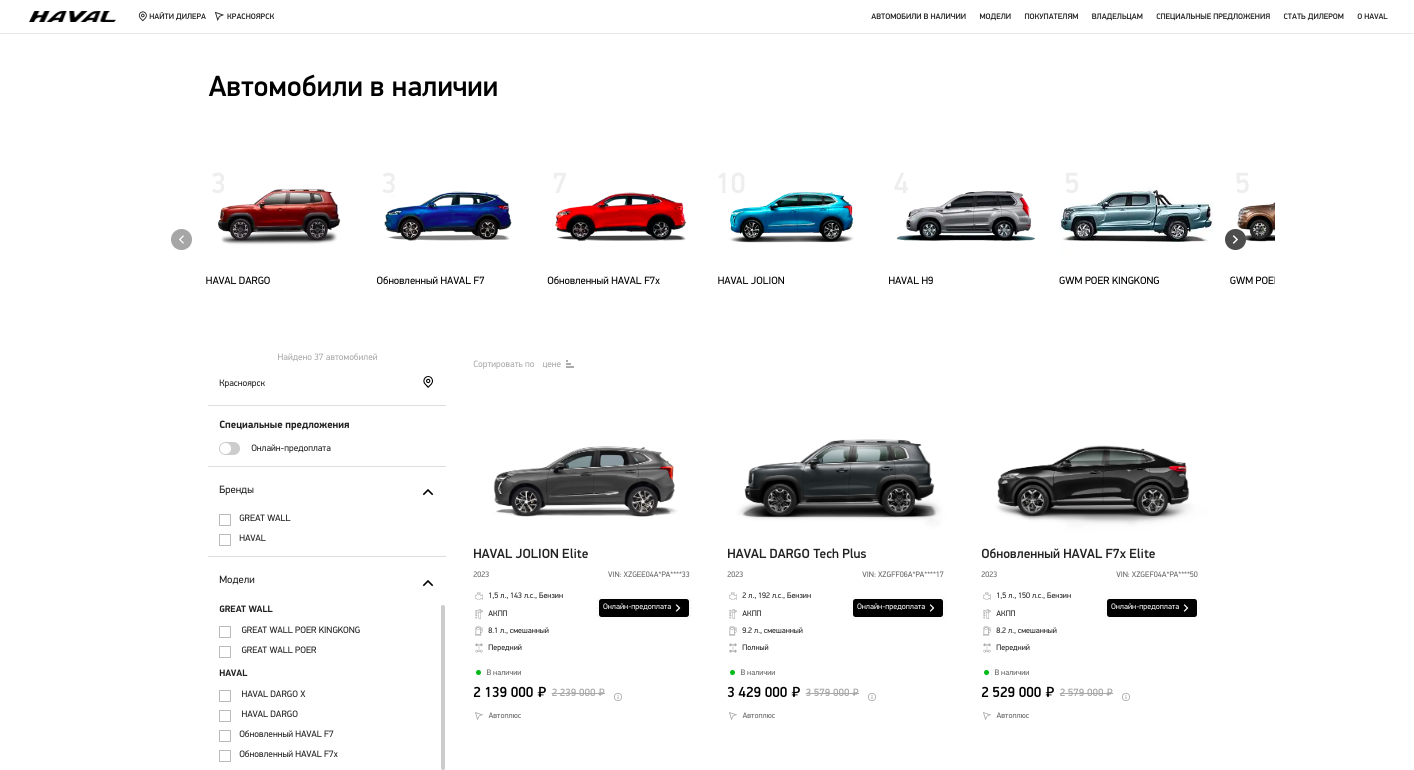Viewport: 1414px width, 770px height.
Task: Check the HAVAL DARGO model checkbox
Action: [x=225, y=715]
